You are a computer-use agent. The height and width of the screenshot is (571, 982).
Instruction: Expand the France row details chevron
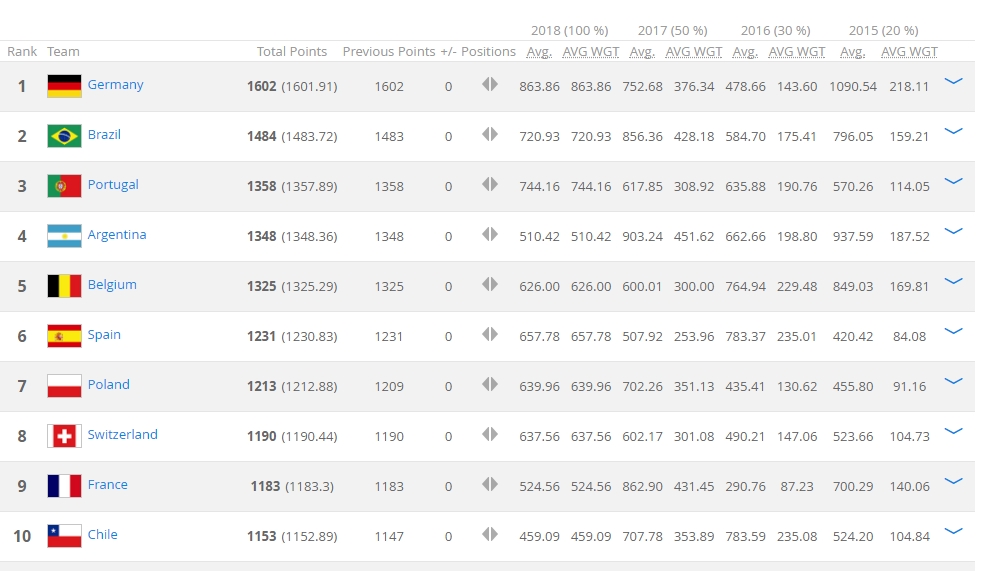(953, 482)
